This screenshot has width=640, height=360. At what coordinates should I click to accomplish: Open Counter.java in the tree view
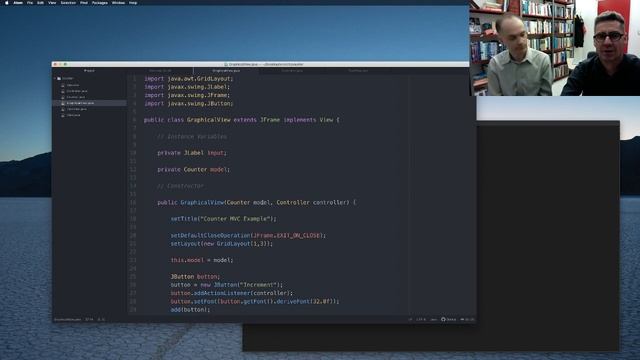(76, 97)
